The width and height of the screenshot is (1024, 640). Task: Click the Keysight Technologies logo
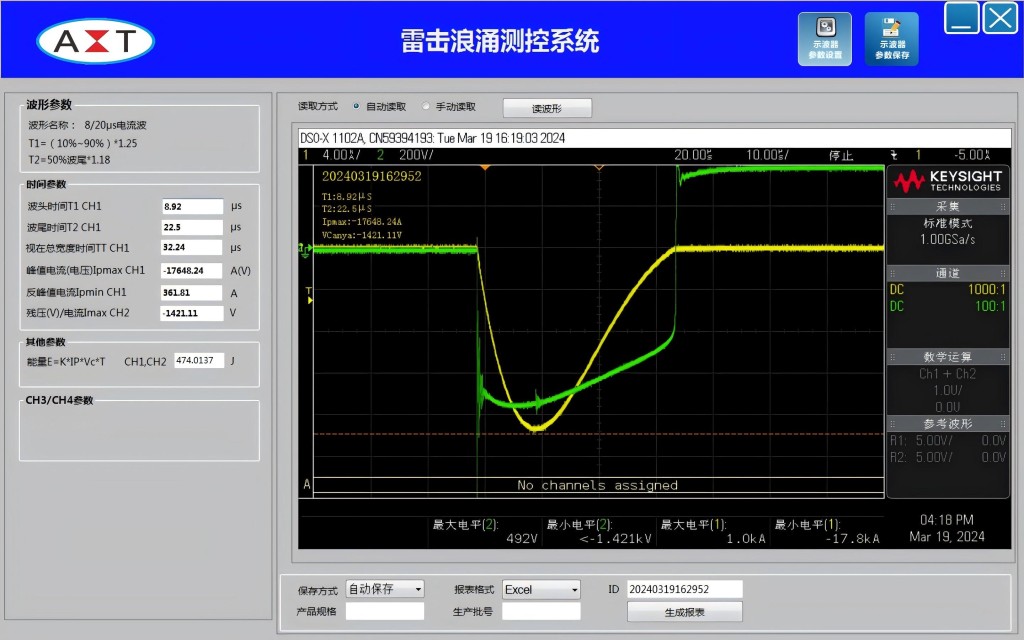(946, 181)
